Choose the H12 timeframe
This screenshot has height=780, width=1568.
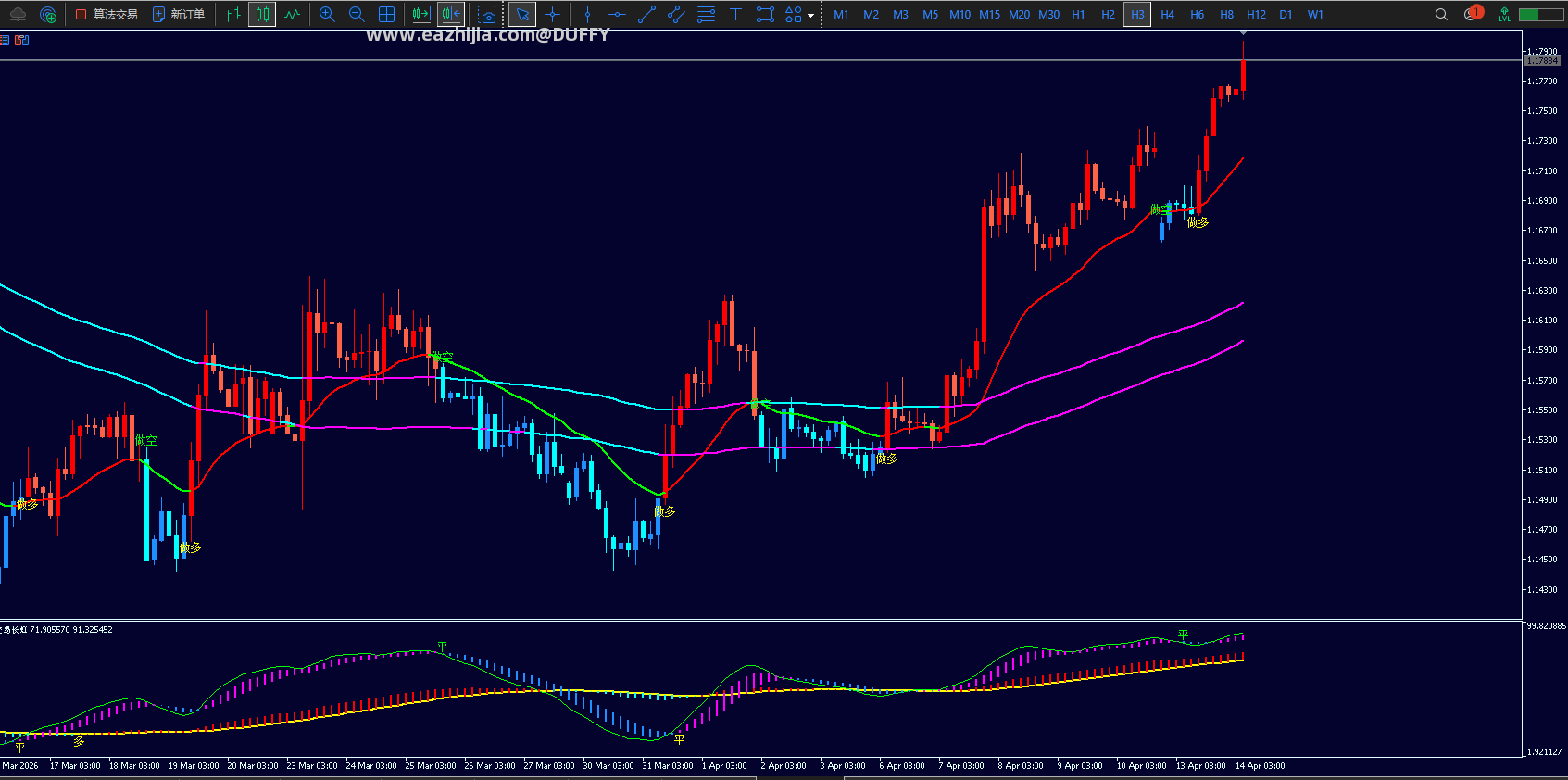(x=1256, y=14)
